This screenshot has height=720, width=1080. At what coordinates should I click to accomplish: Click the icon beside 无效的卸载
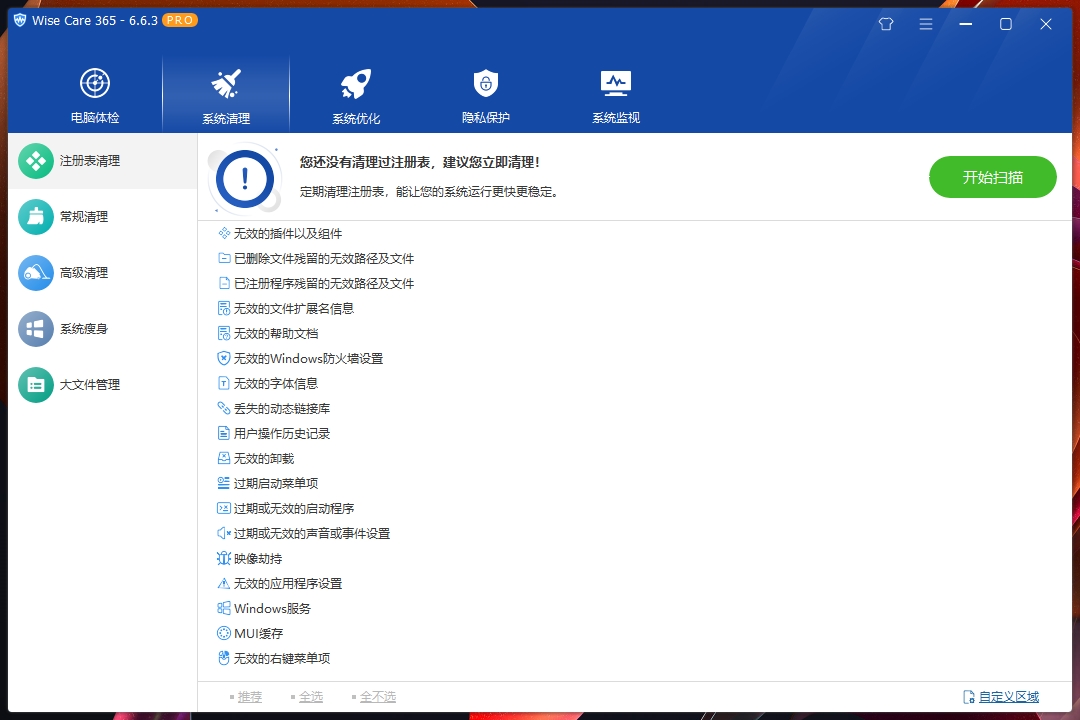coord(224,458)
